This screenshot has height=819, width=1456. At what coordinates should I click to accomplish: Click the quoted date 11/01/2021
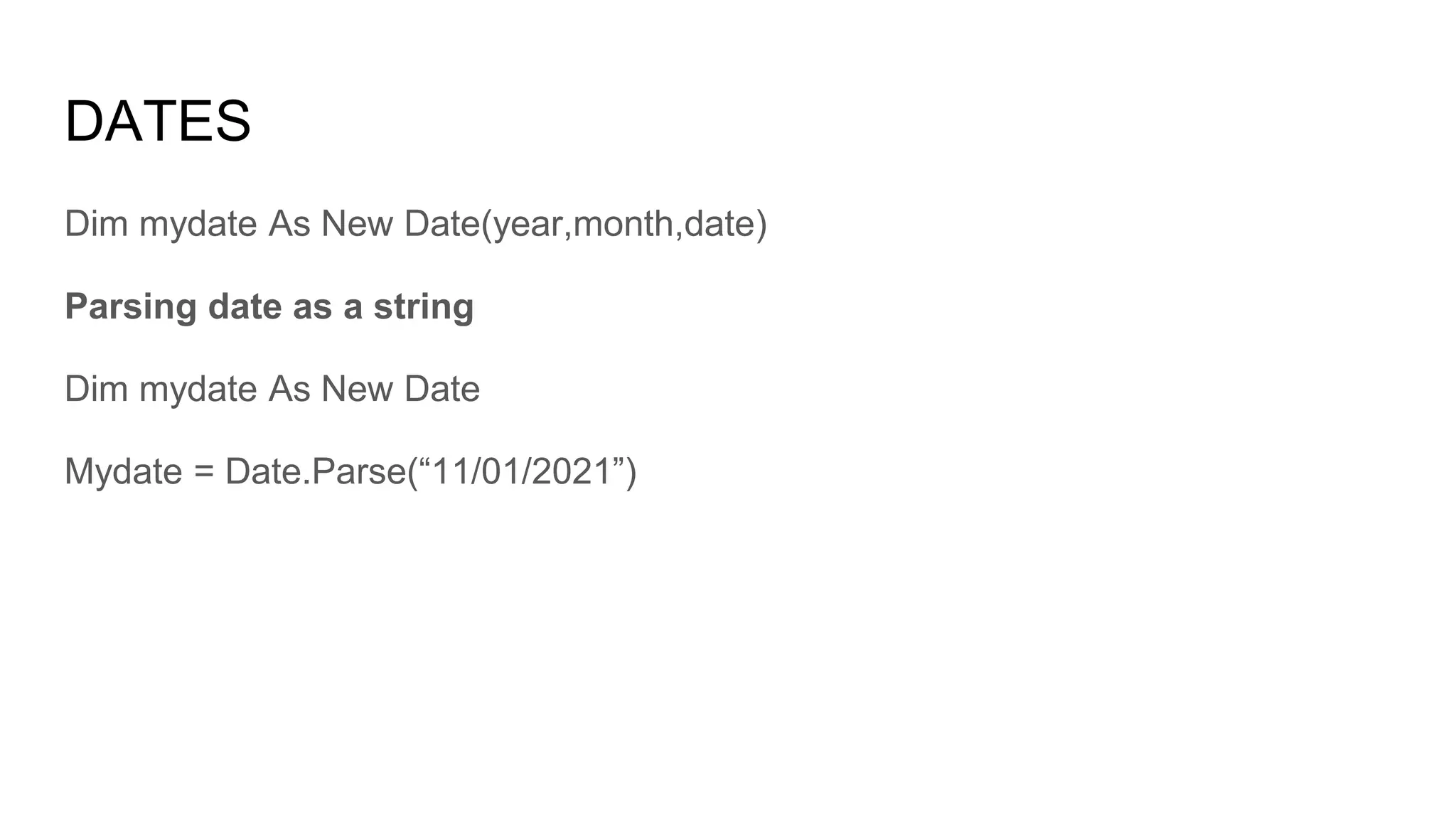[523, 471]
